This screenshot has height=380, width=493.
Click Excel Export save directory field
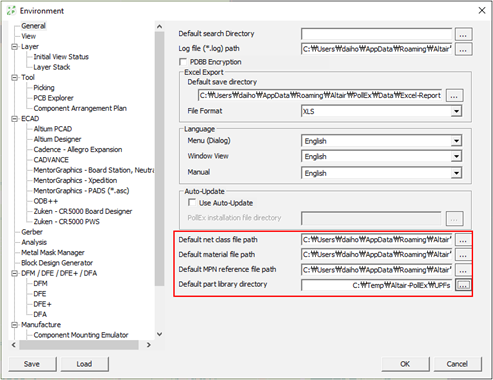pos(320,96)
